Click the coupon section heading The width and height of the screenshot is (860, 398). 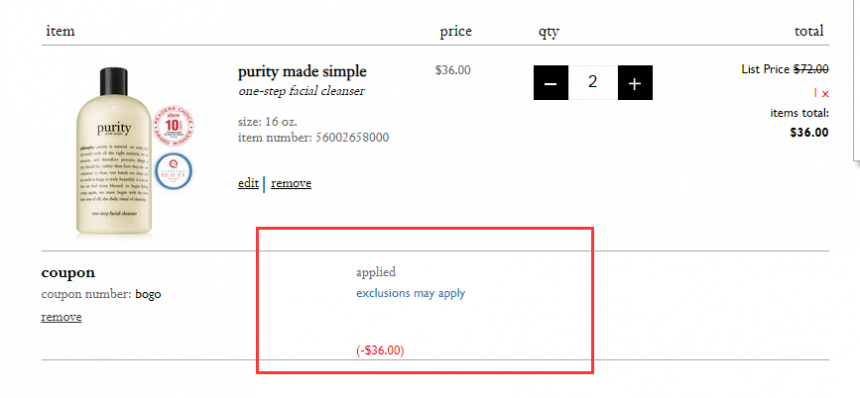[68, 272]
